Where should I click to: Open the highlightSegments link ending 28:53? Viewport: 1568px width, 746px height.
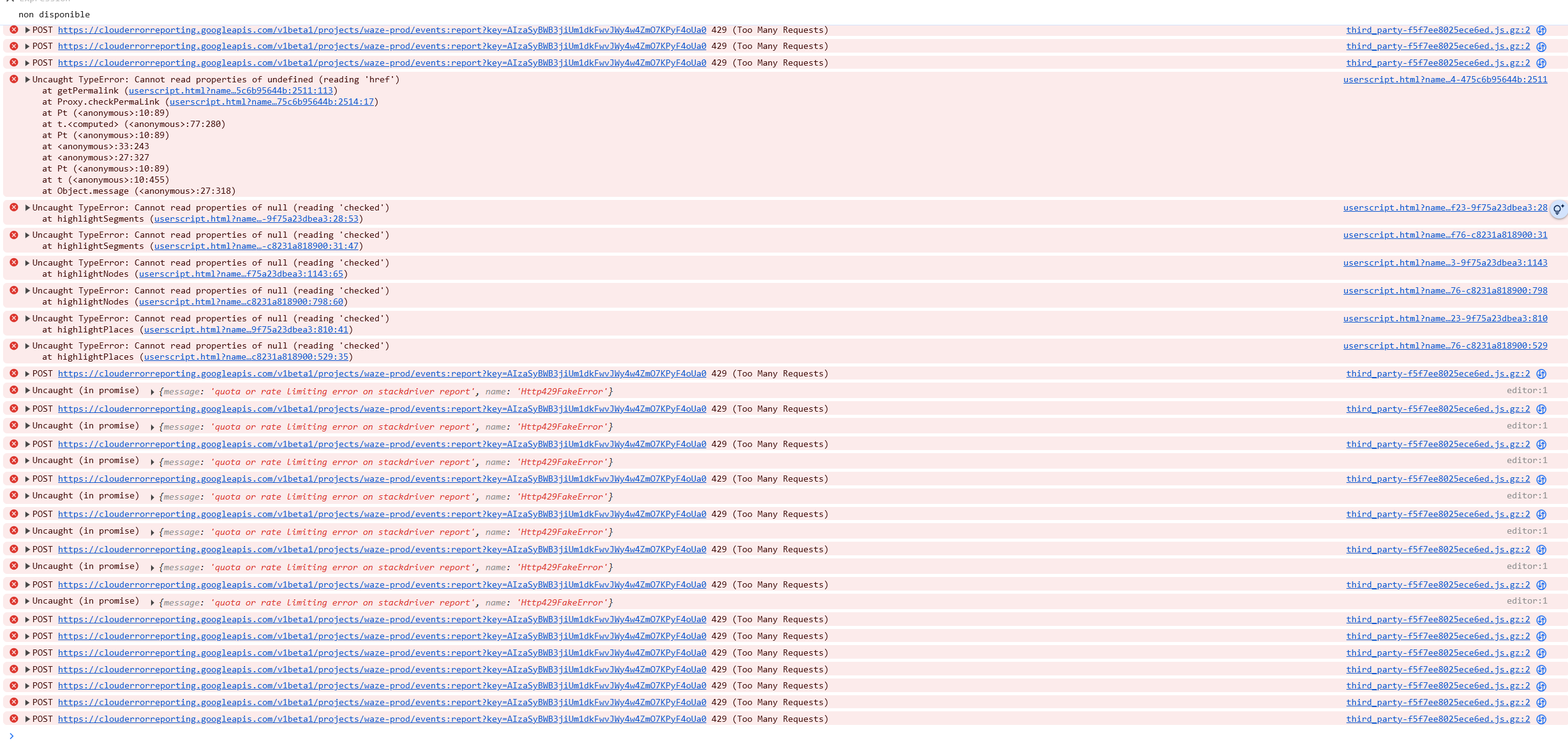coord(256,219)
